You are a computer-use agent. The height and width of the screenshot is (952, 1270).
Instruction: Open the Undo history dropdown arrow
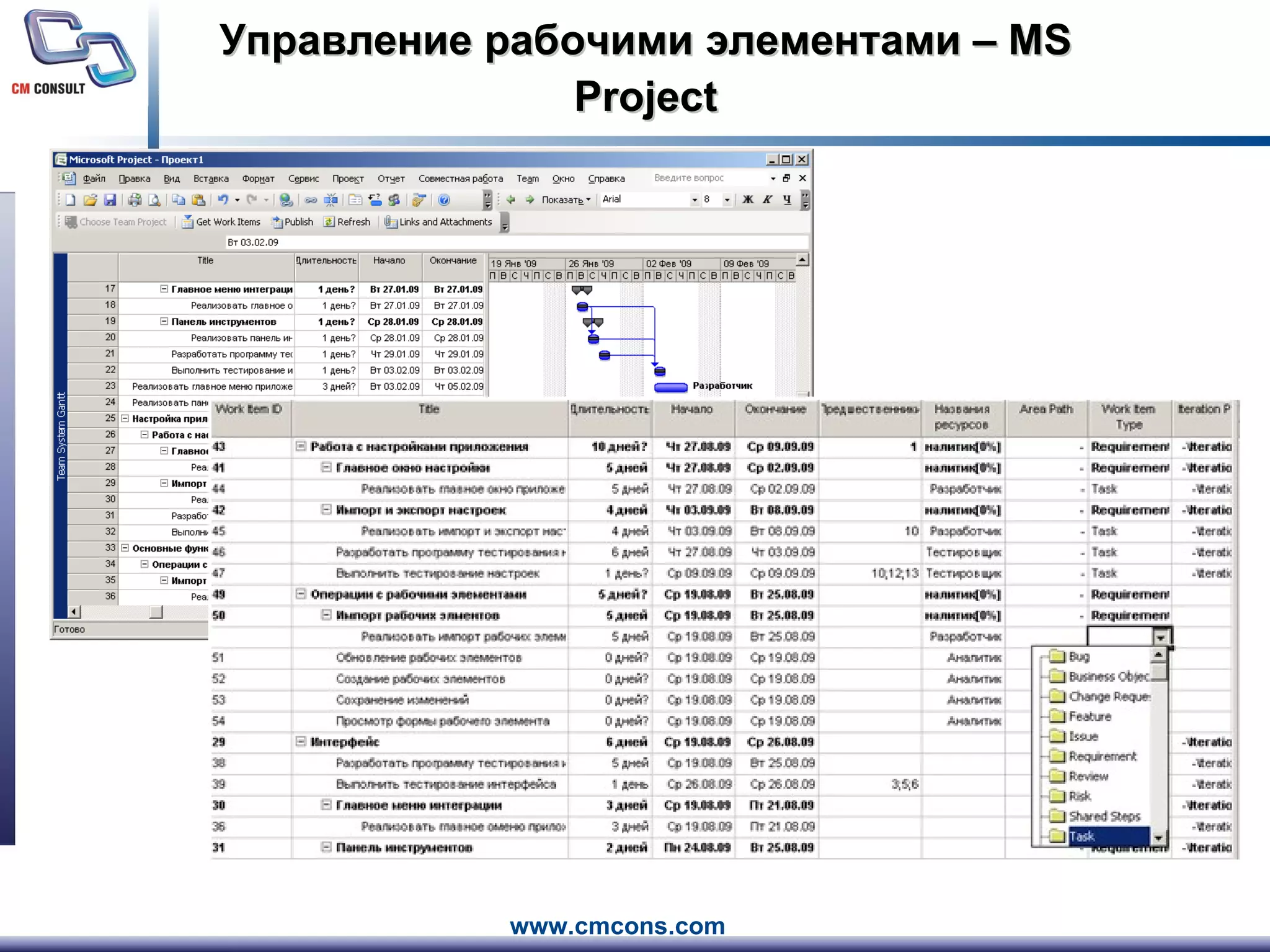point(238,200)
